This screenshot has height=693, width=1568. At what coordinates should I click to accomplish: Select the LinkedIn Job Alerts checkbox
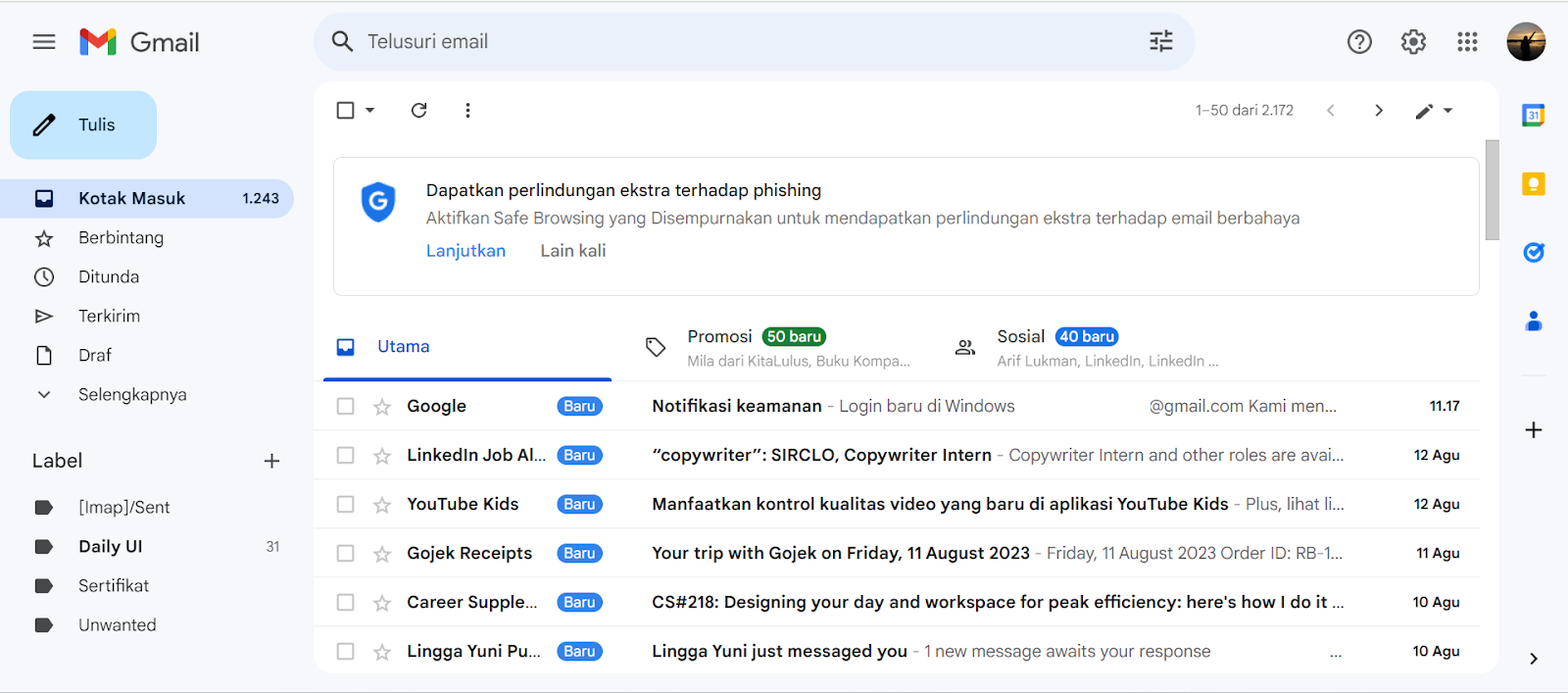[x=345, y=455]
